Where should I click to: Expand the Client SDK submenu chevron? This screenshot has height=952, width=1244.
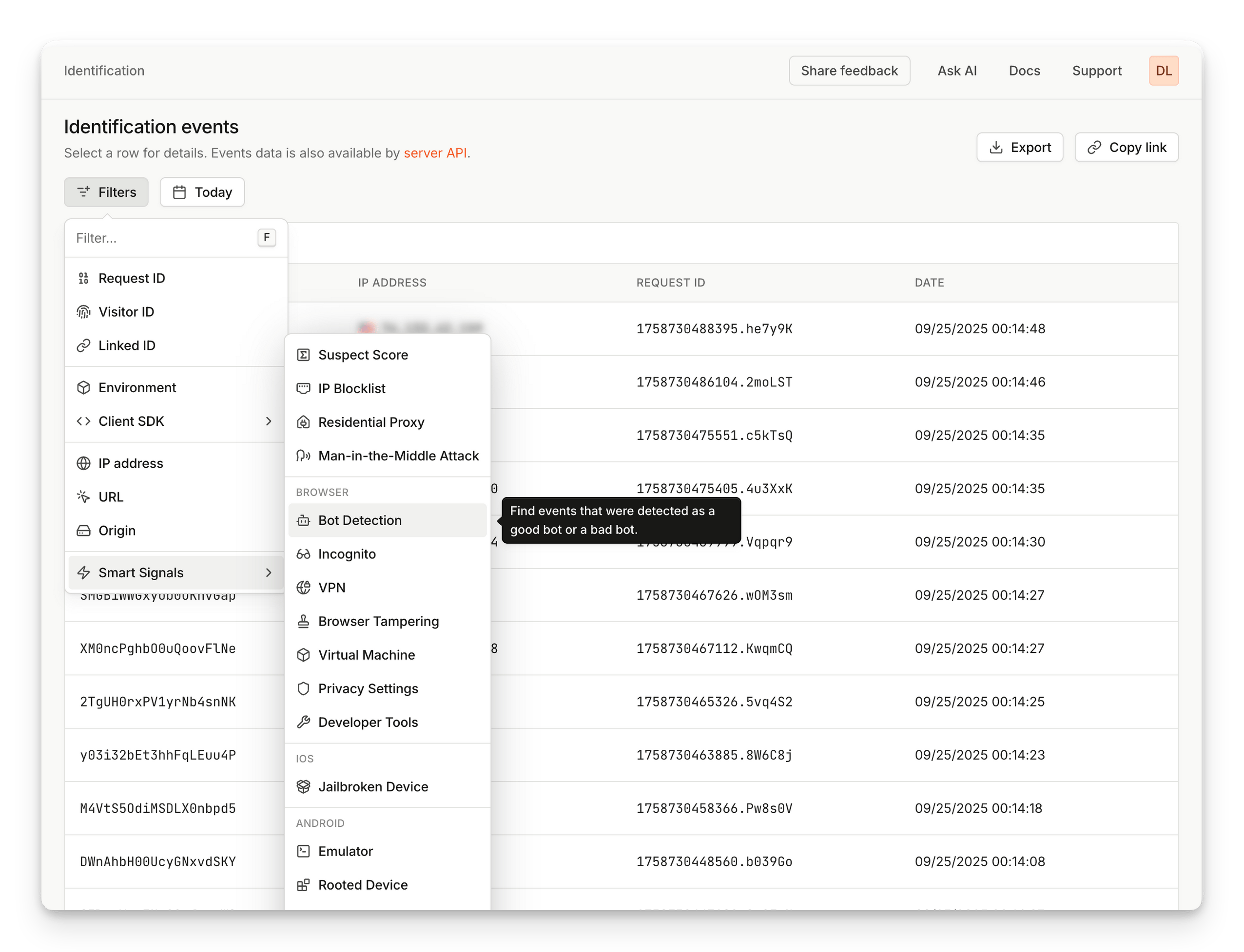(x=269, y=421)
